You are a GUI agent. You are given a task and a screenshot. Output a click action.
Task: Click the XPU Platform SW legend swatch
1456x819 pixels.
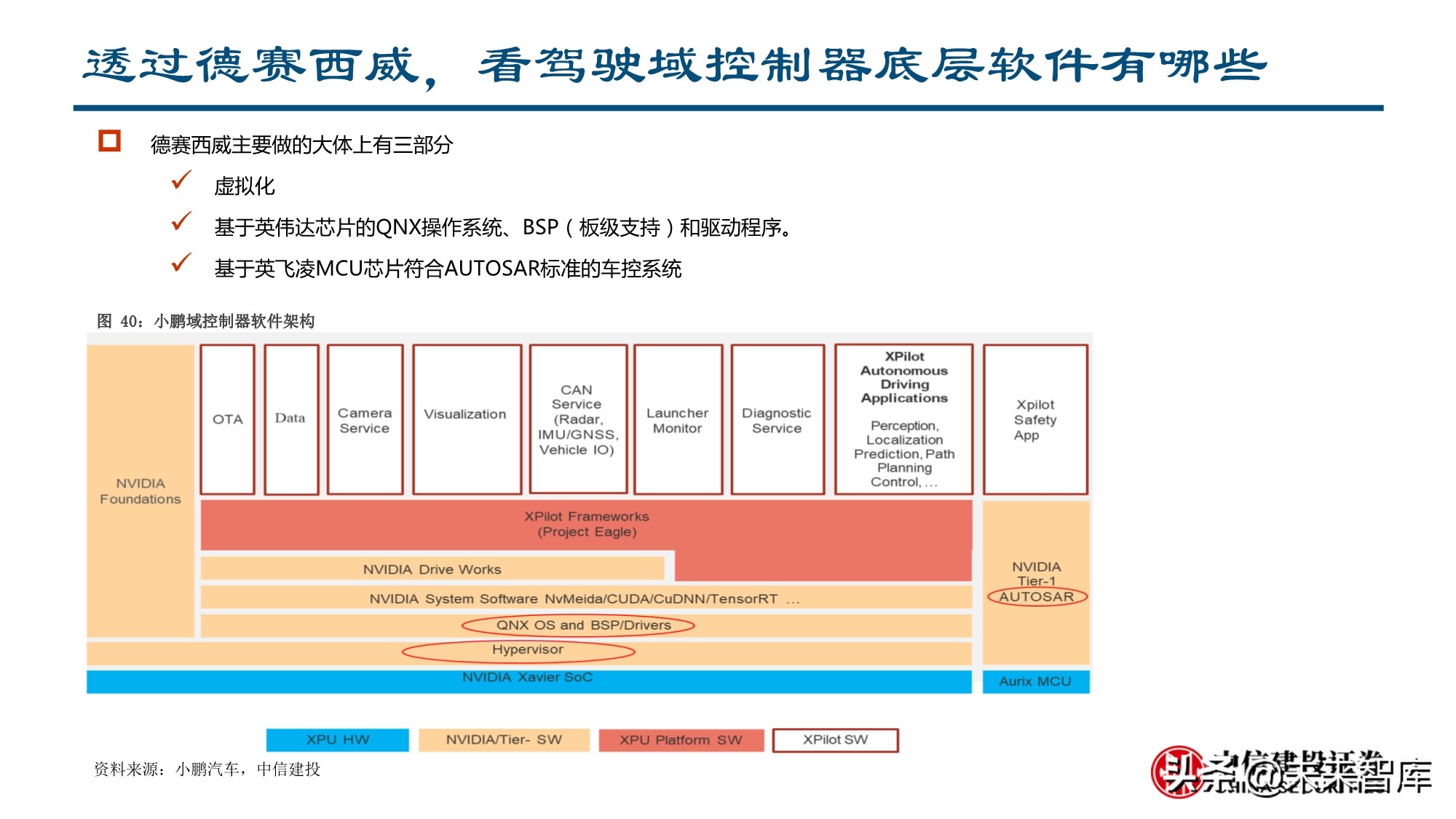(x=681, y=740)
